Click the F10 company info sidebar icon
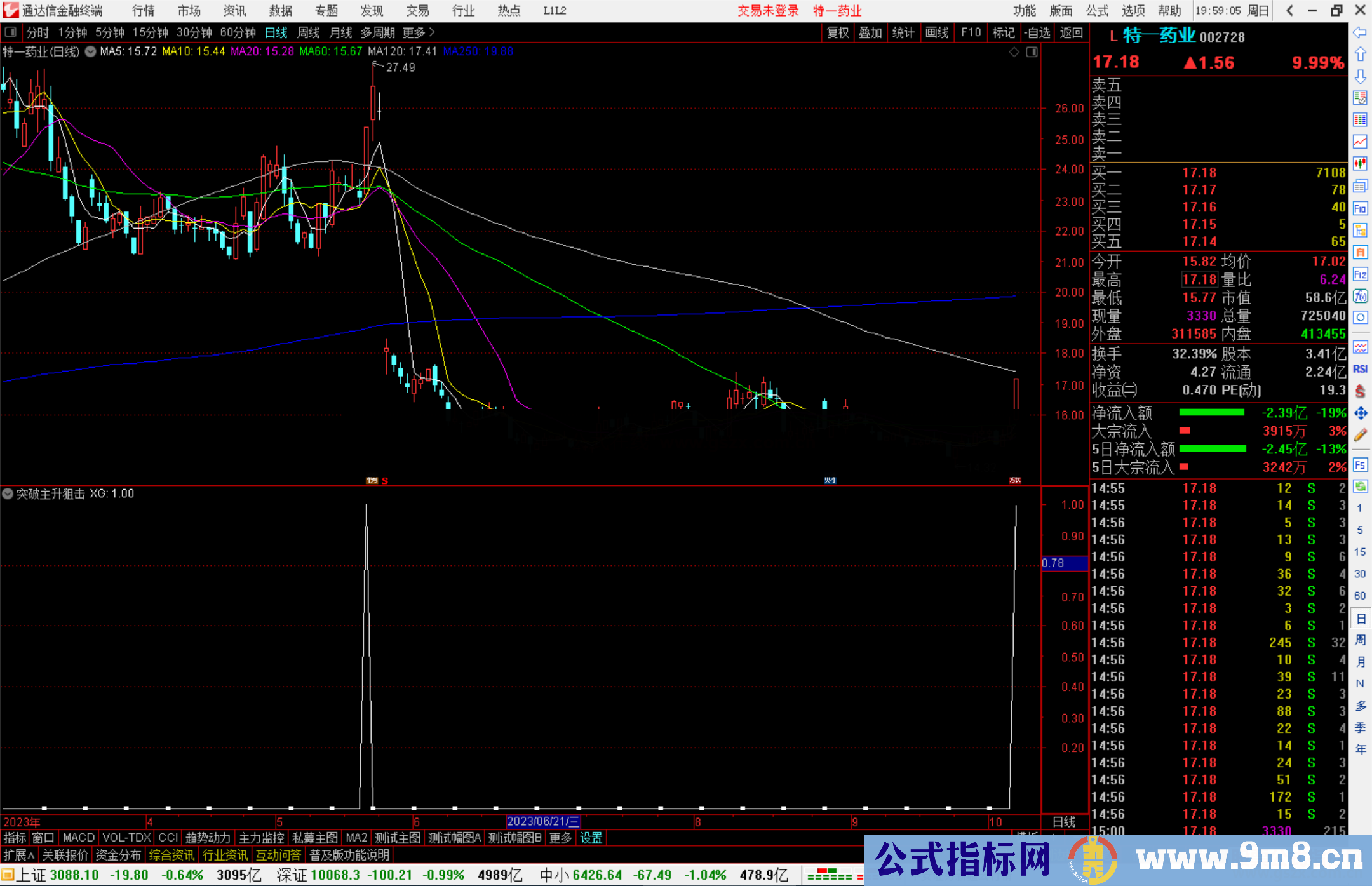1372x886 pixels. tap(1360, 208)
